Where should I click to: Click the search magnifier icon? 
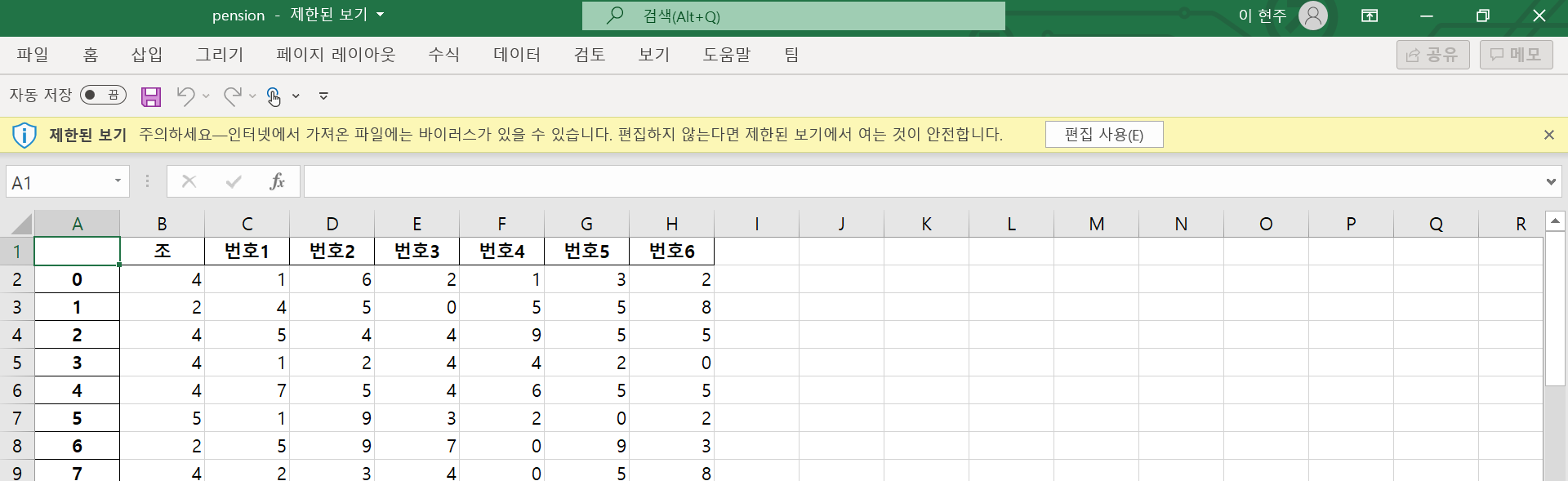click(x=615, y=16)
